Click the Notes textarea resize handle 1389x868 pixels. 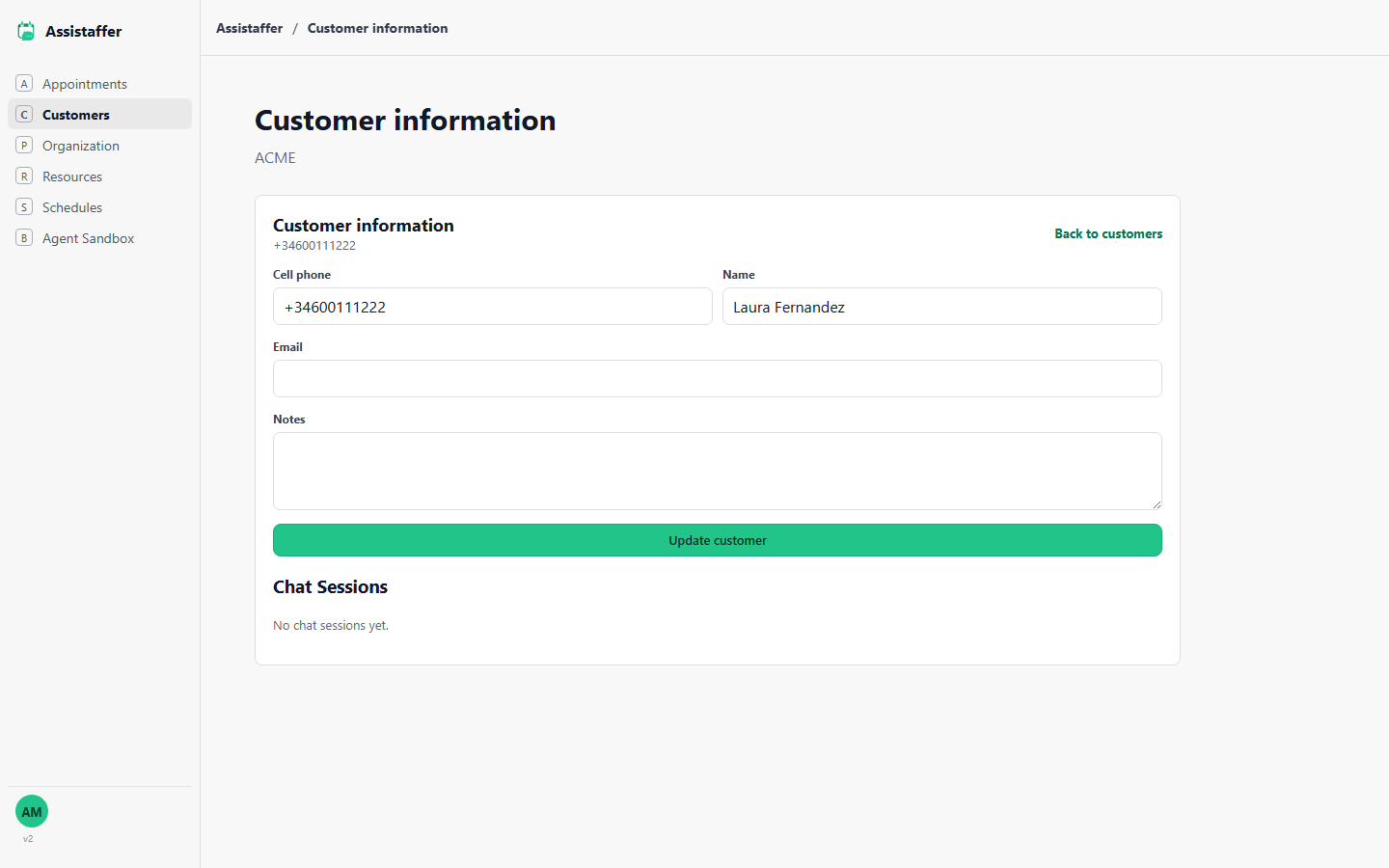click(1156, 503)
